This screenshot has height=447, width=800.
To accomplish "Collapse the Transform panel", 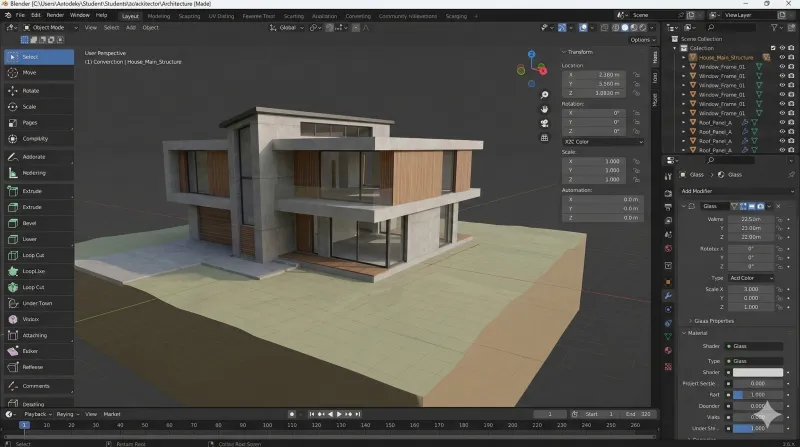I will pyautogui.click(x=580, y=52).
